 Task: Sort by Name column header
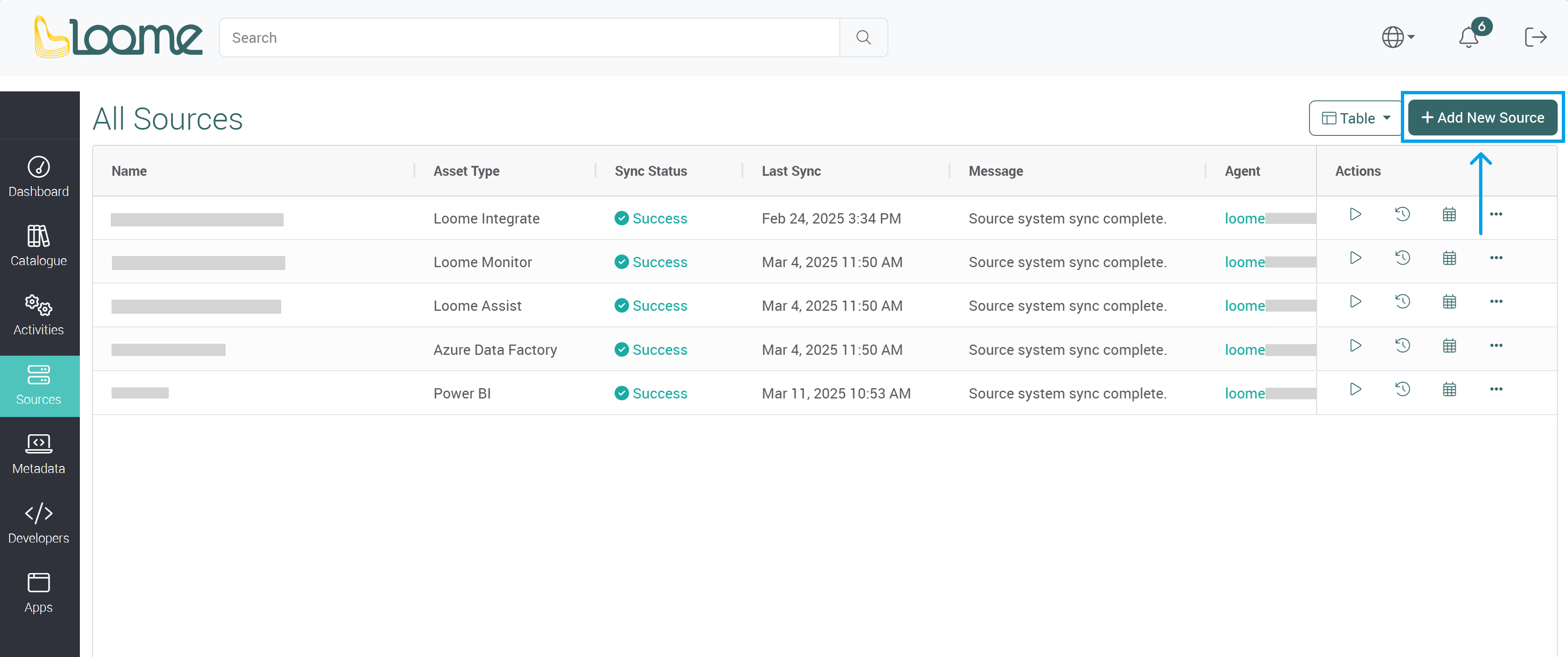(x=129, y=171)
